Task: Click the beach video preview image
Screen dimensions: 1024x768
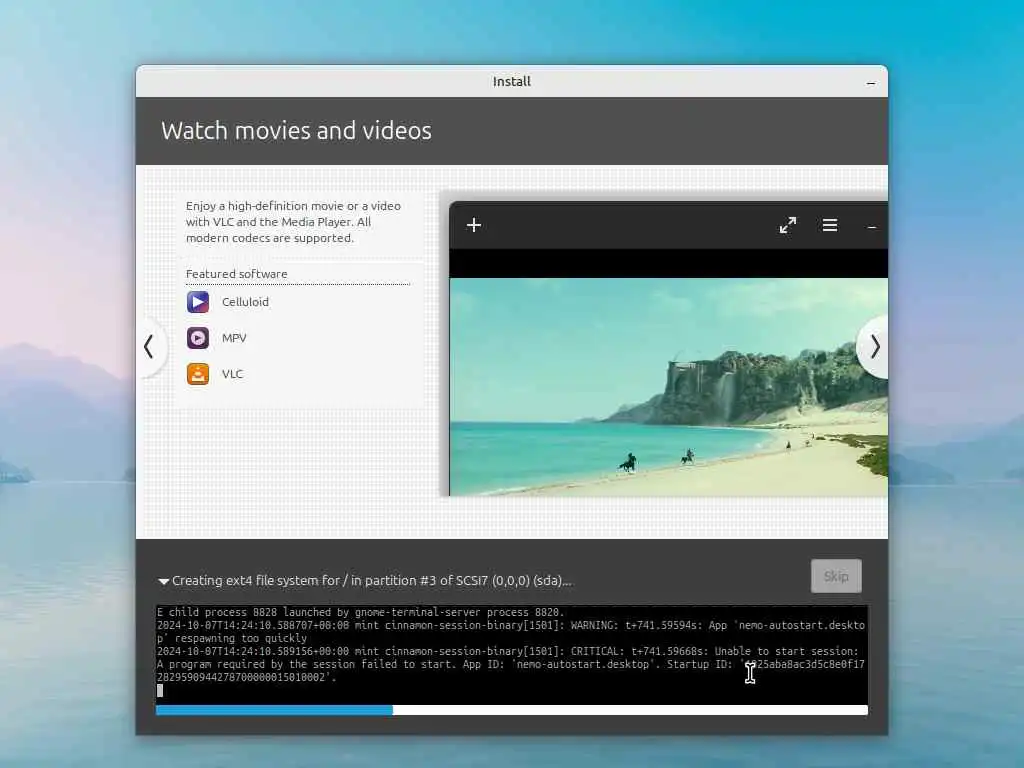Action: pos(669,387)
